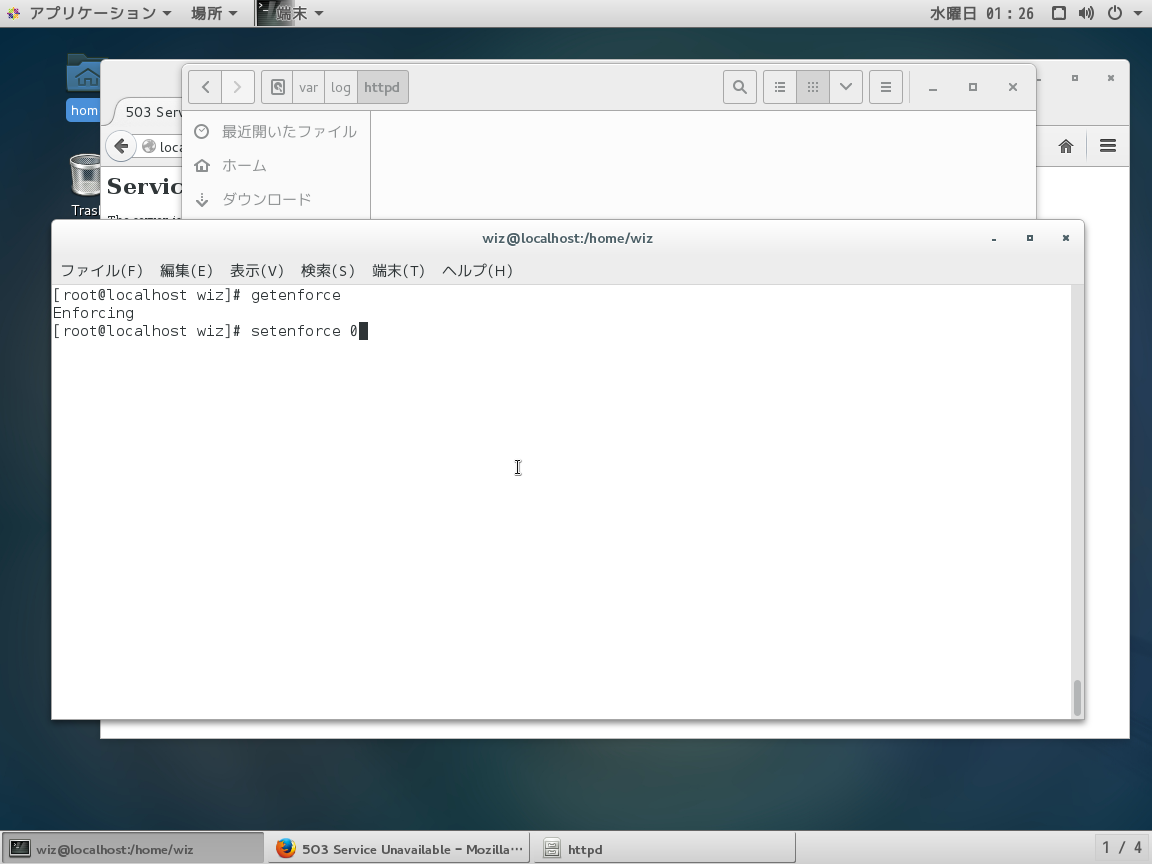Minimize the file manager window

click(x=933, y=87)
